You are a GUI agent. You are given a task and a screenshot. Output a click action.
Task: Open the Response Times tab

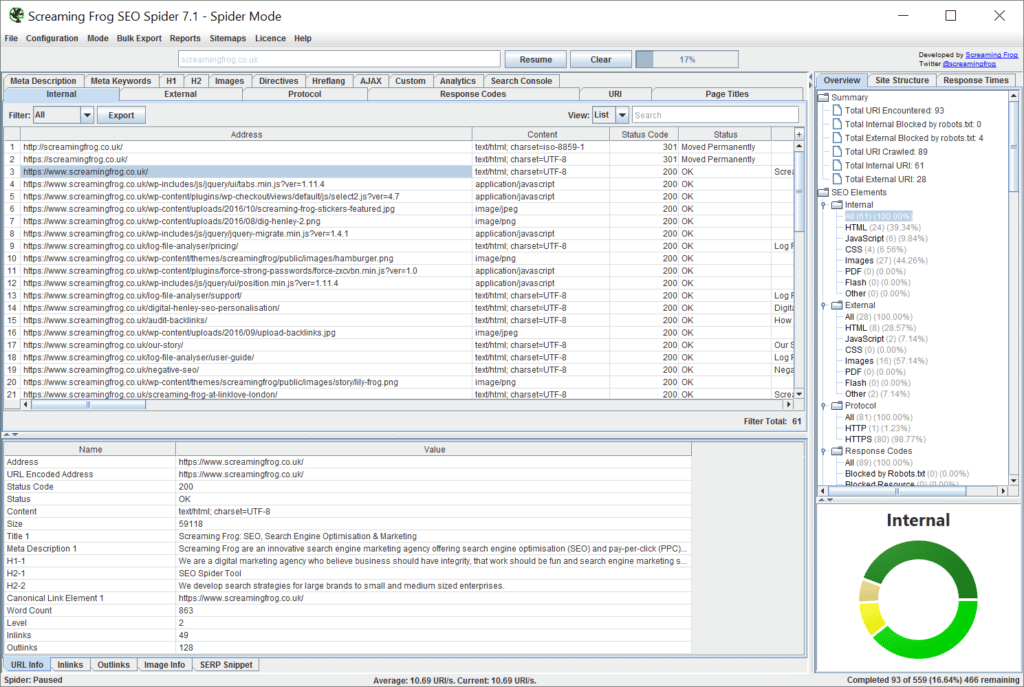click(x=976, y=80)
